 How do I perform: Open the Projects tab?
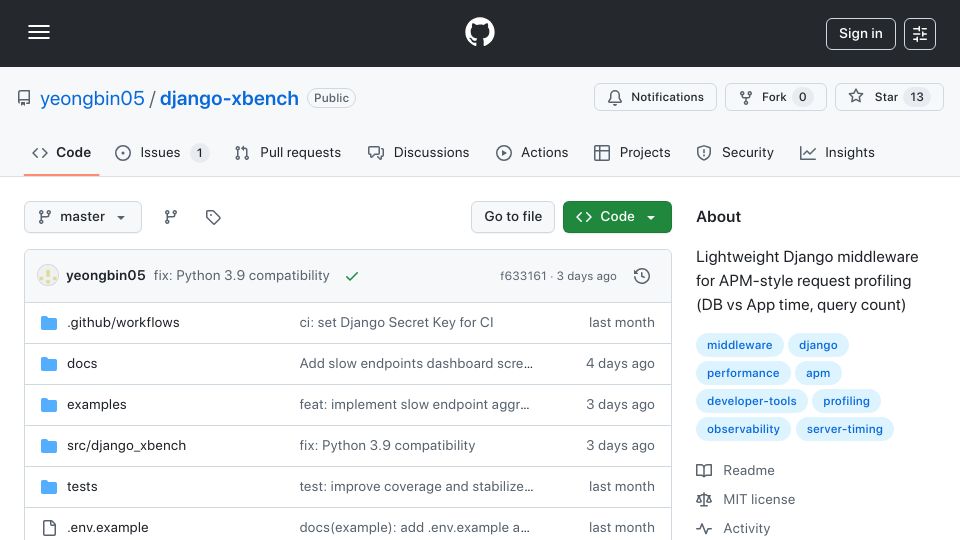[632, 152]
